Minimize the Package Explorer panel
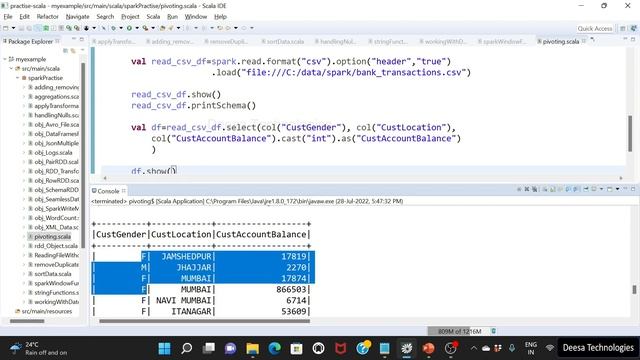Image resolution: width=640 pixels, height=360 pixels. (x=74, y=39)
